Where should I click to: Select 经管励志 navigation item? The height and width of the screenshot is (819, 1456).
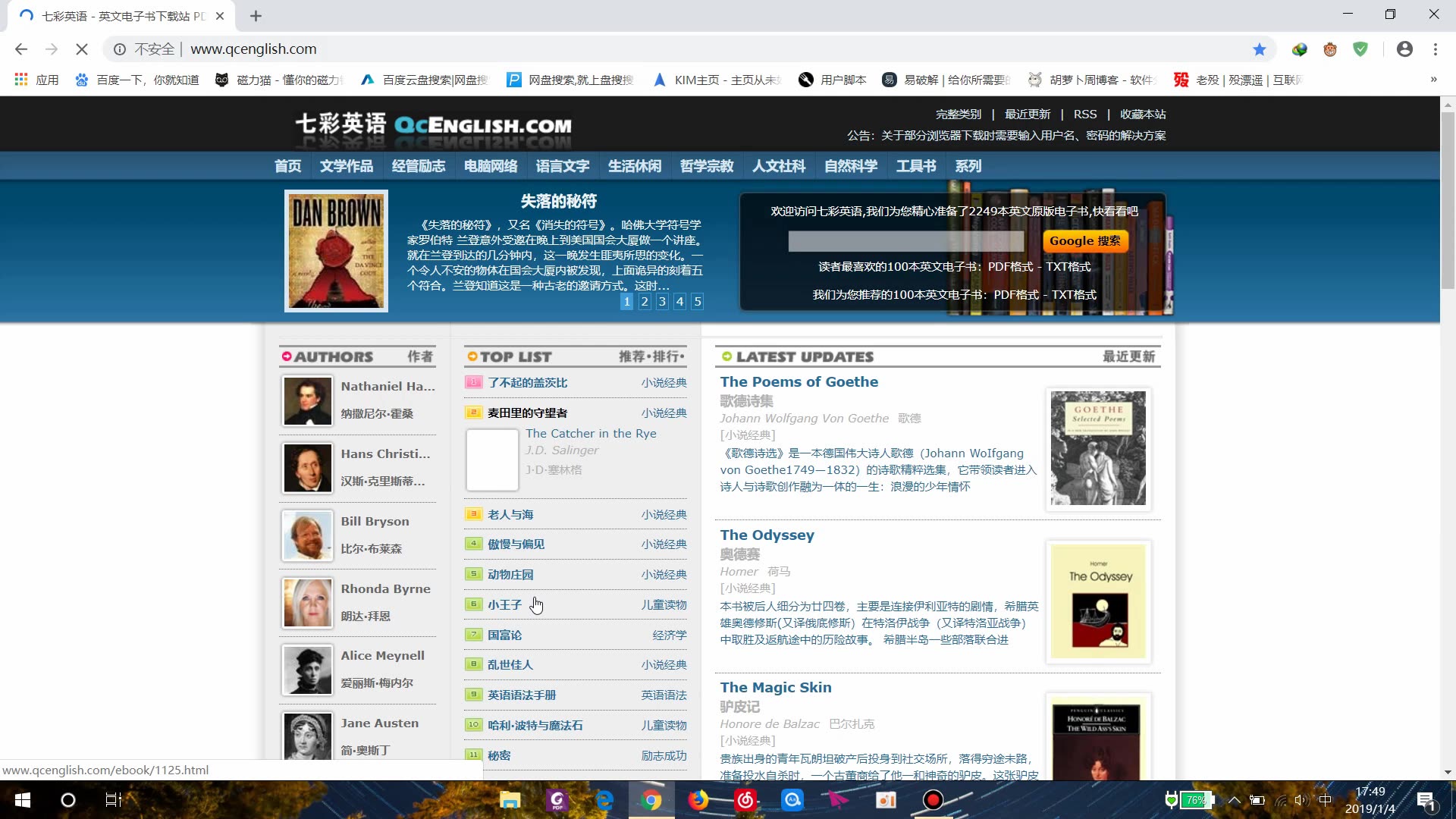tap(418, 166)
